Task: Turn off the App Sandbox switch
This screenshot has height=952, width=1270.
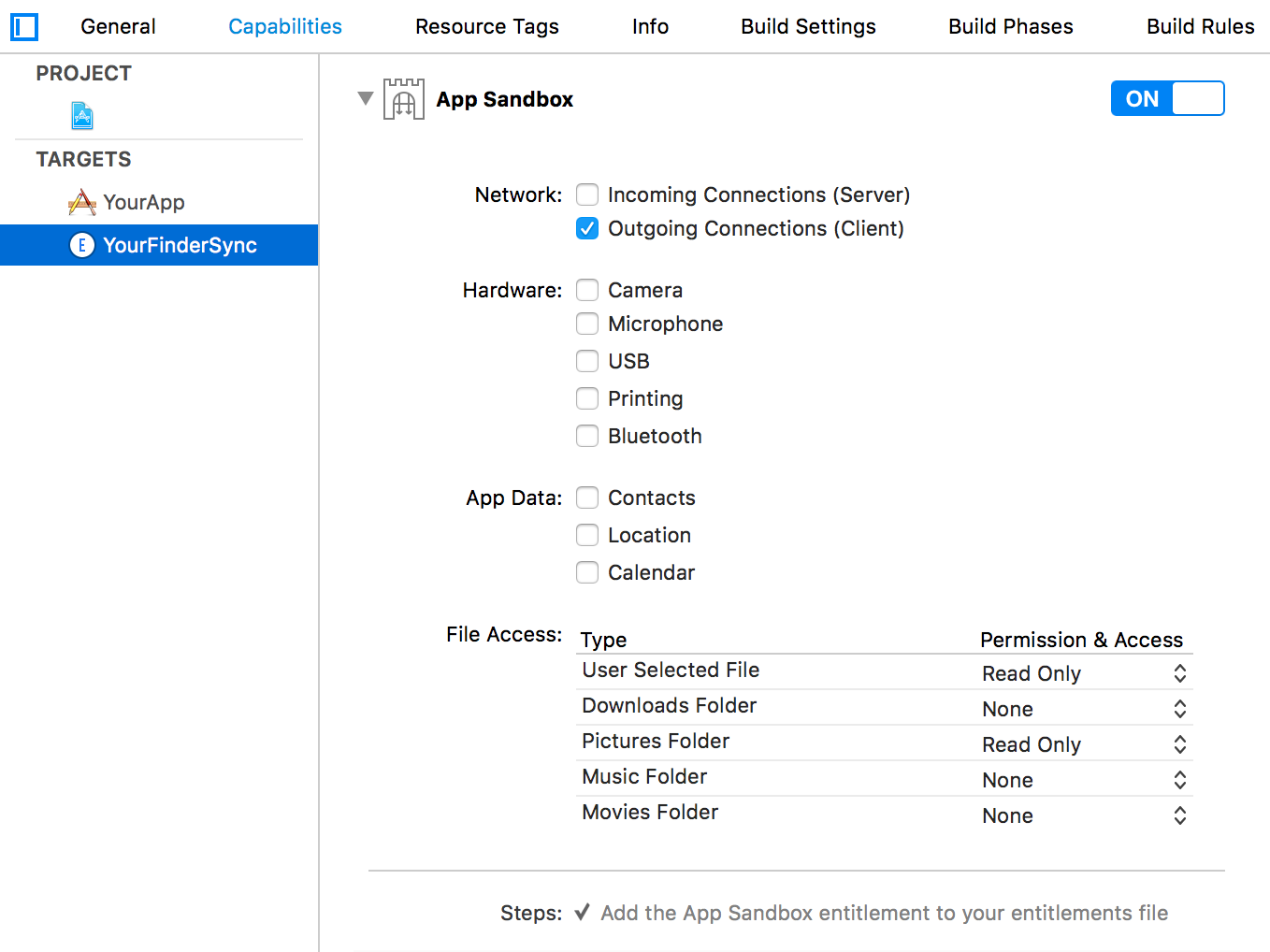Action: [x=1167, y=98]
